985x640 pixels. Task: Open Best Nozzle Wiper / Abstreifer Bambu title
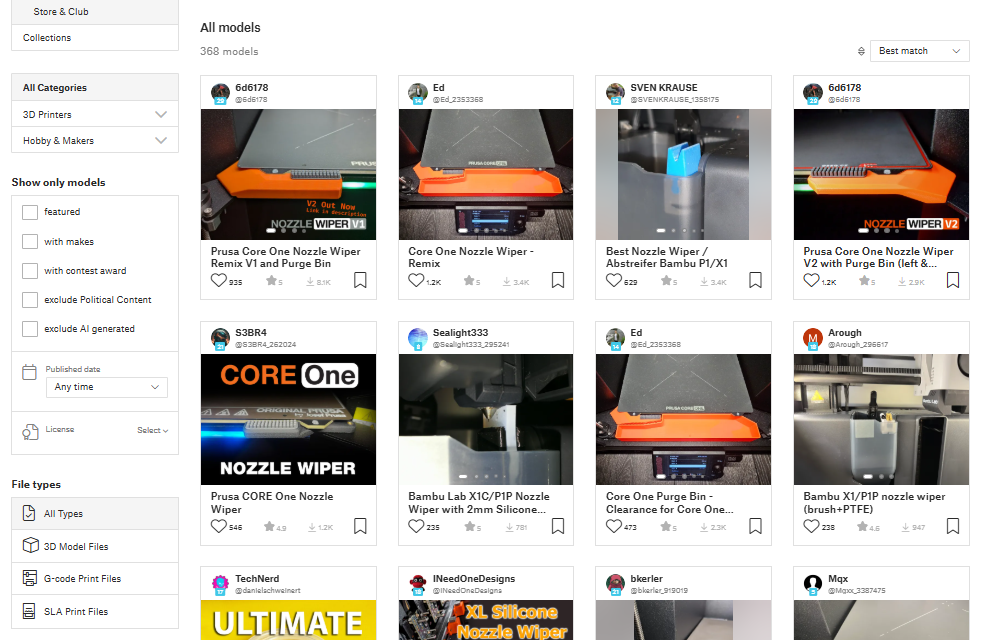coord(667,258)
